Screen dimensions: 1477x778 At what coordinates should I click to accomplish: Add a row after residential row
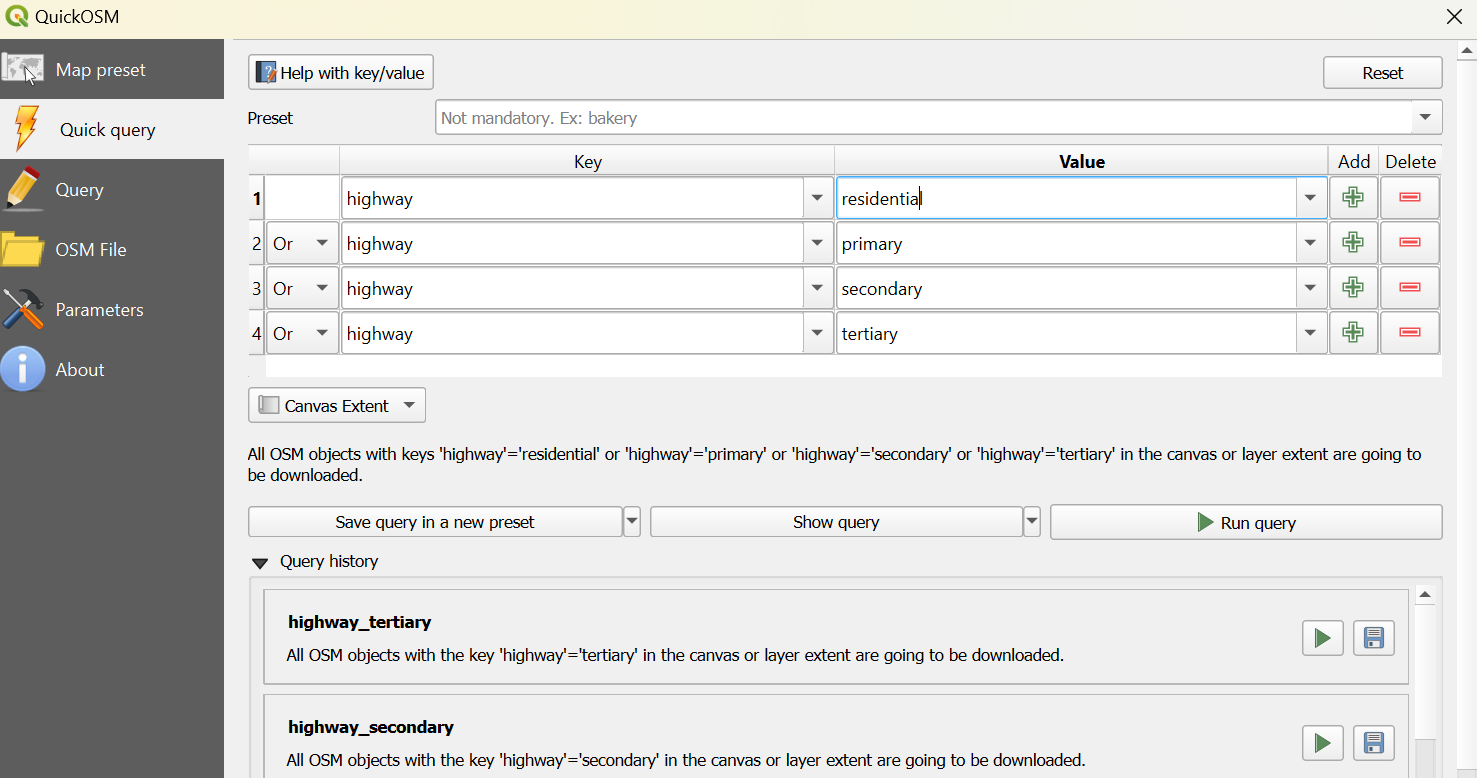point(1353,198)
